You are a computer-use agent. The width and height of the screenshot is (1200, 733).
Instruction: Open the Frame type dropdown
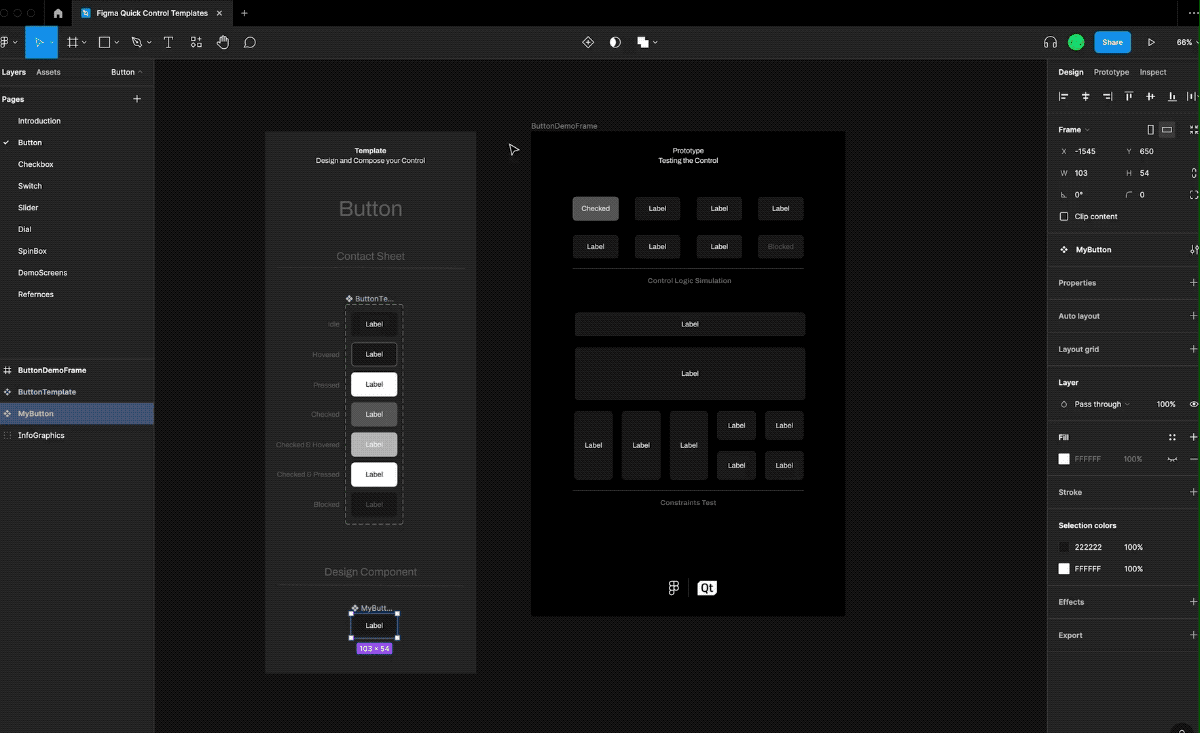(1085, 129)
